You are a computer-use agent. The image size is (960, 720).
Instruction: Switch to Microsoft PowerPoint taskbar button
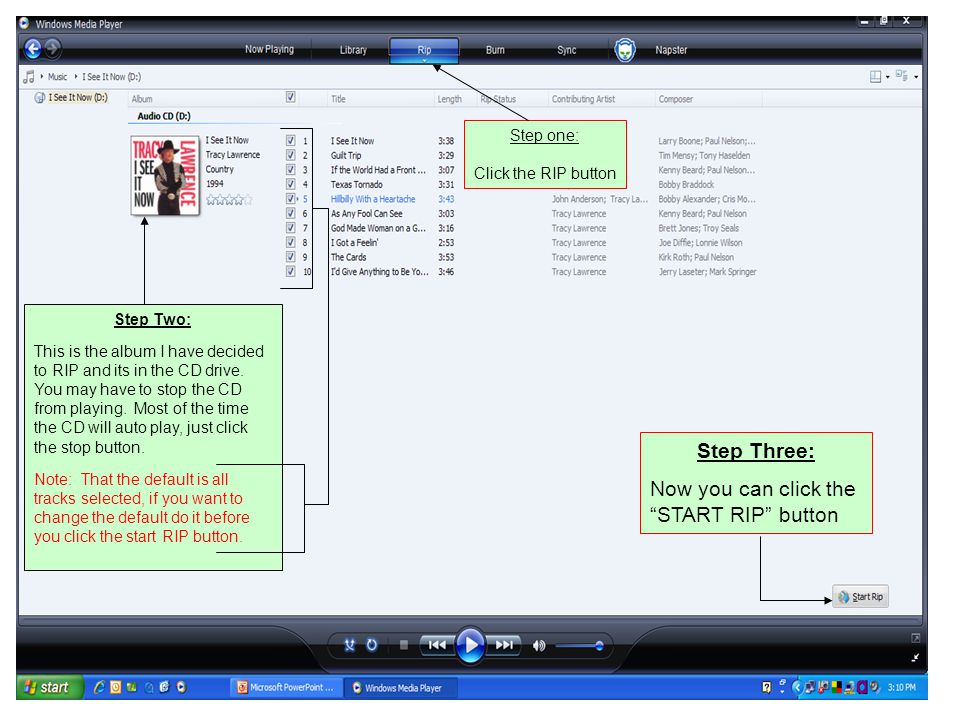[x=285, y=688]
